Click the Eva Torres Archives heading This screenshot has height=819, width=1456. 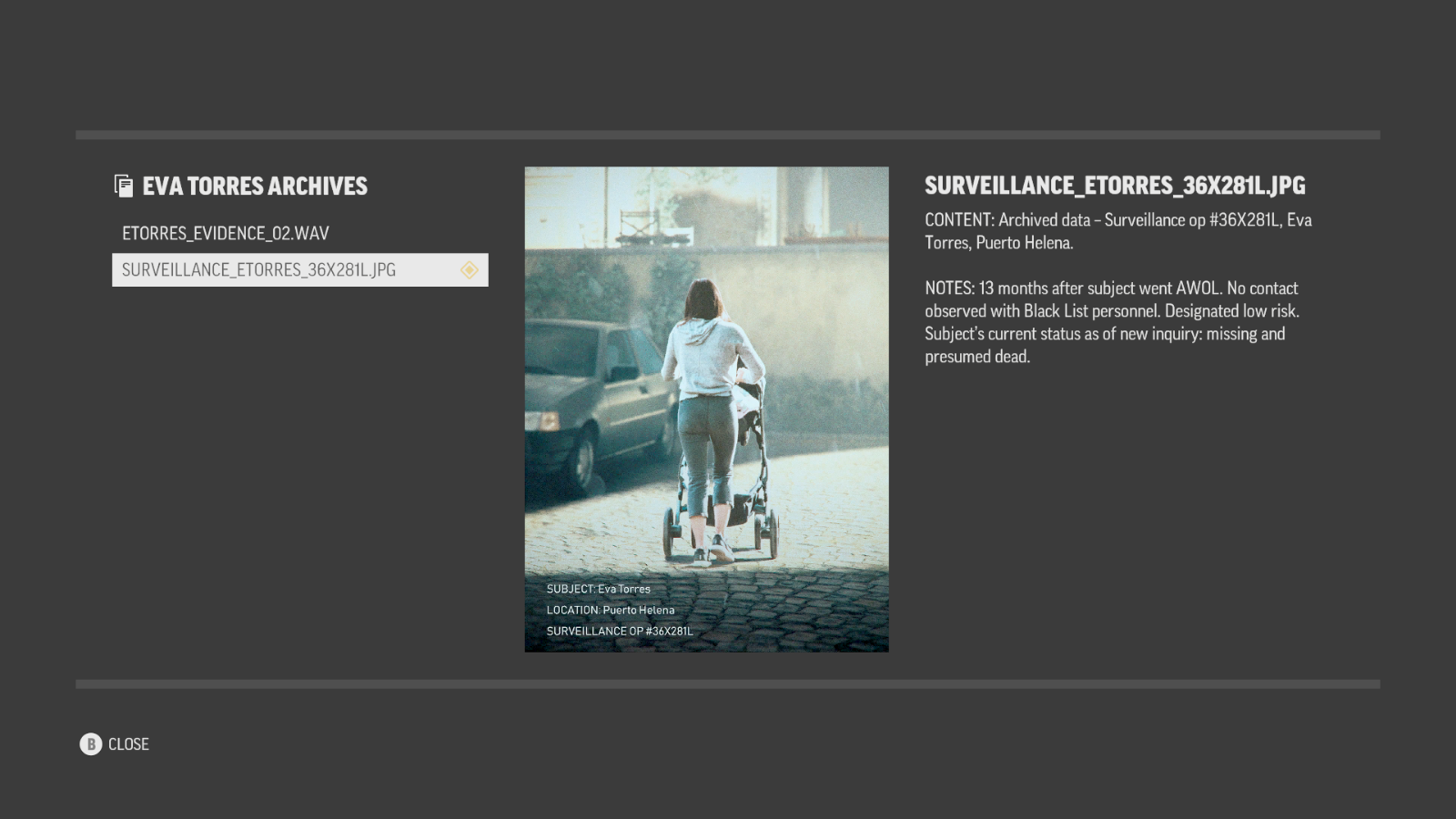(255, 187)
